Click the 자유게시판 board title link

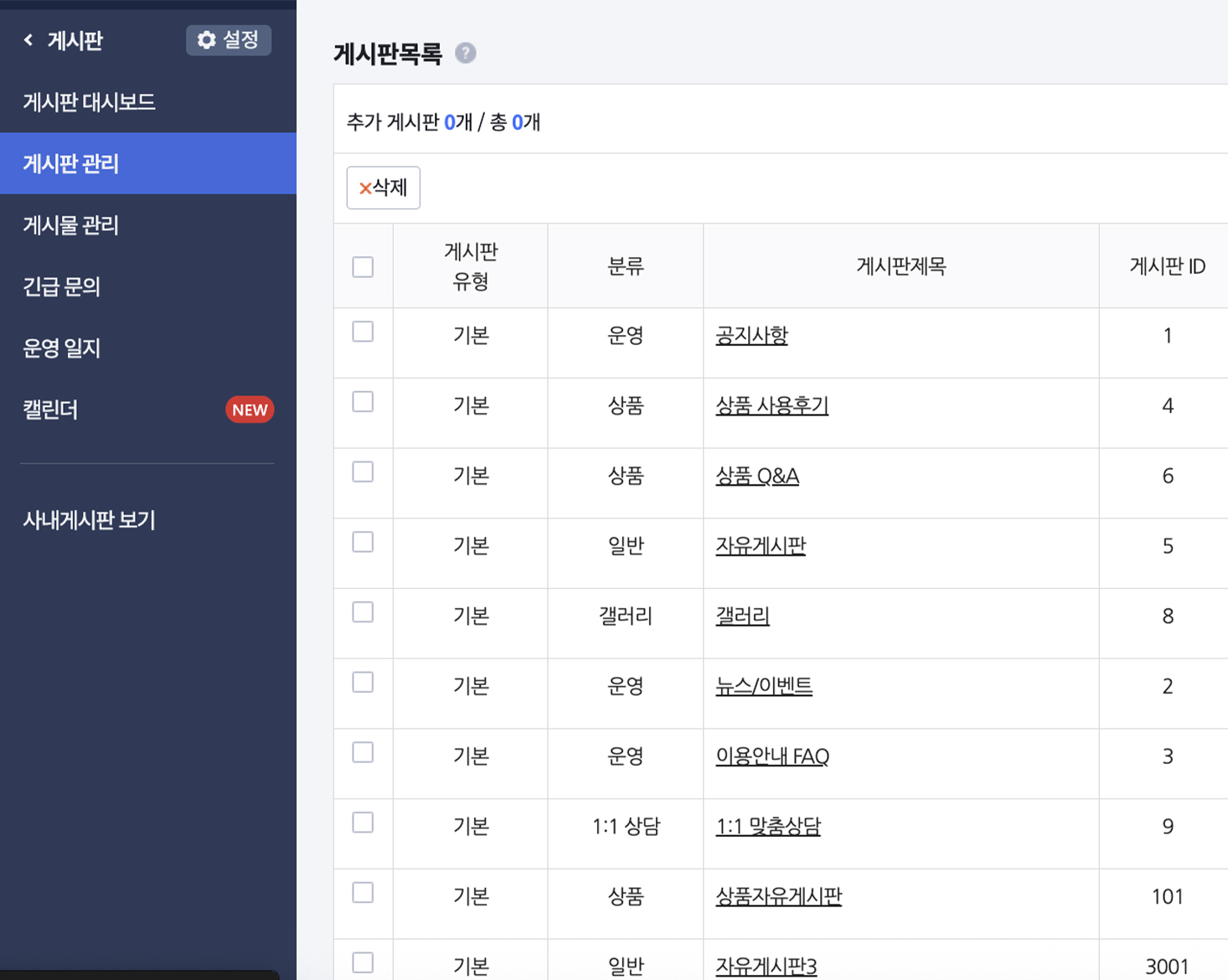(760, 546)
